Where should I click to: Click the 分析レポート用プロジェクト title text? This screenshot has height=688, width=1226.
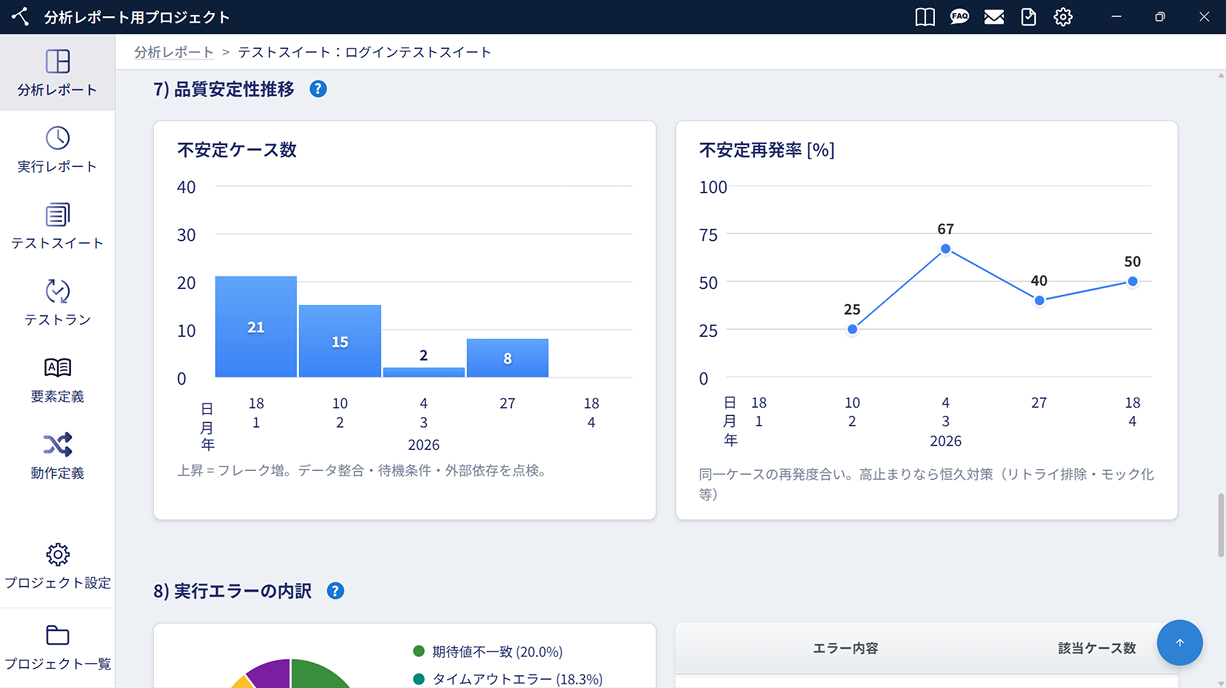pyautogui.click(x=137, y=17)
